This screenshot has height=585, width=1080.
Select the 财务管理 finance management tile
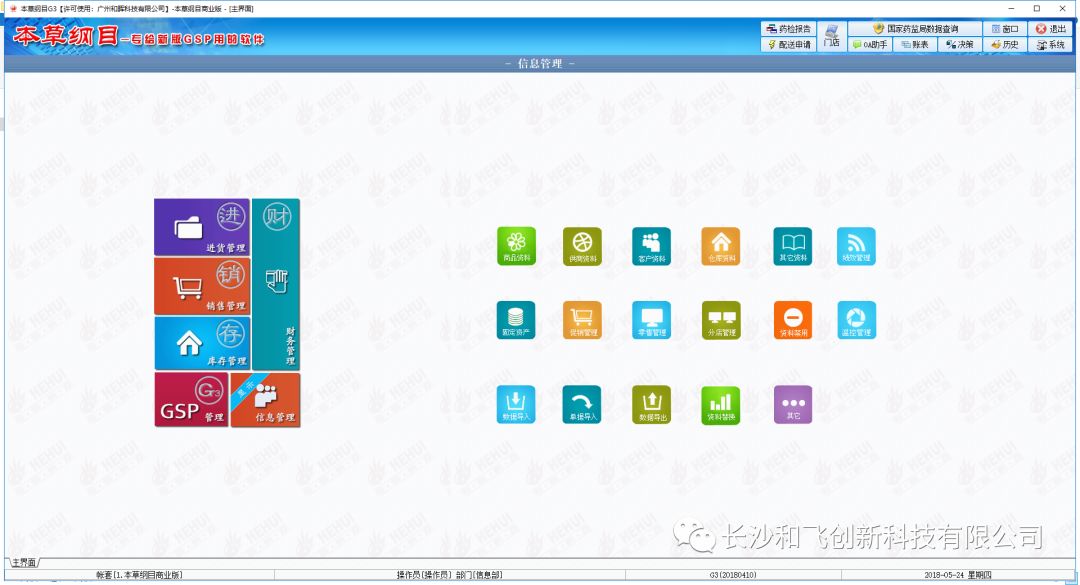276,285
